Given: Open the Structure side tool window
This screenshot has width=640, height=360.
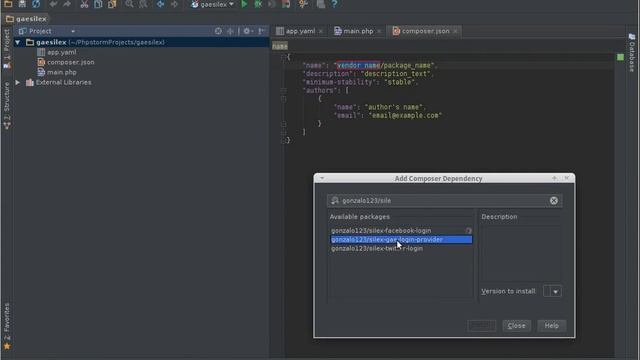Looking at the screenshot, I should click(7, 105).
